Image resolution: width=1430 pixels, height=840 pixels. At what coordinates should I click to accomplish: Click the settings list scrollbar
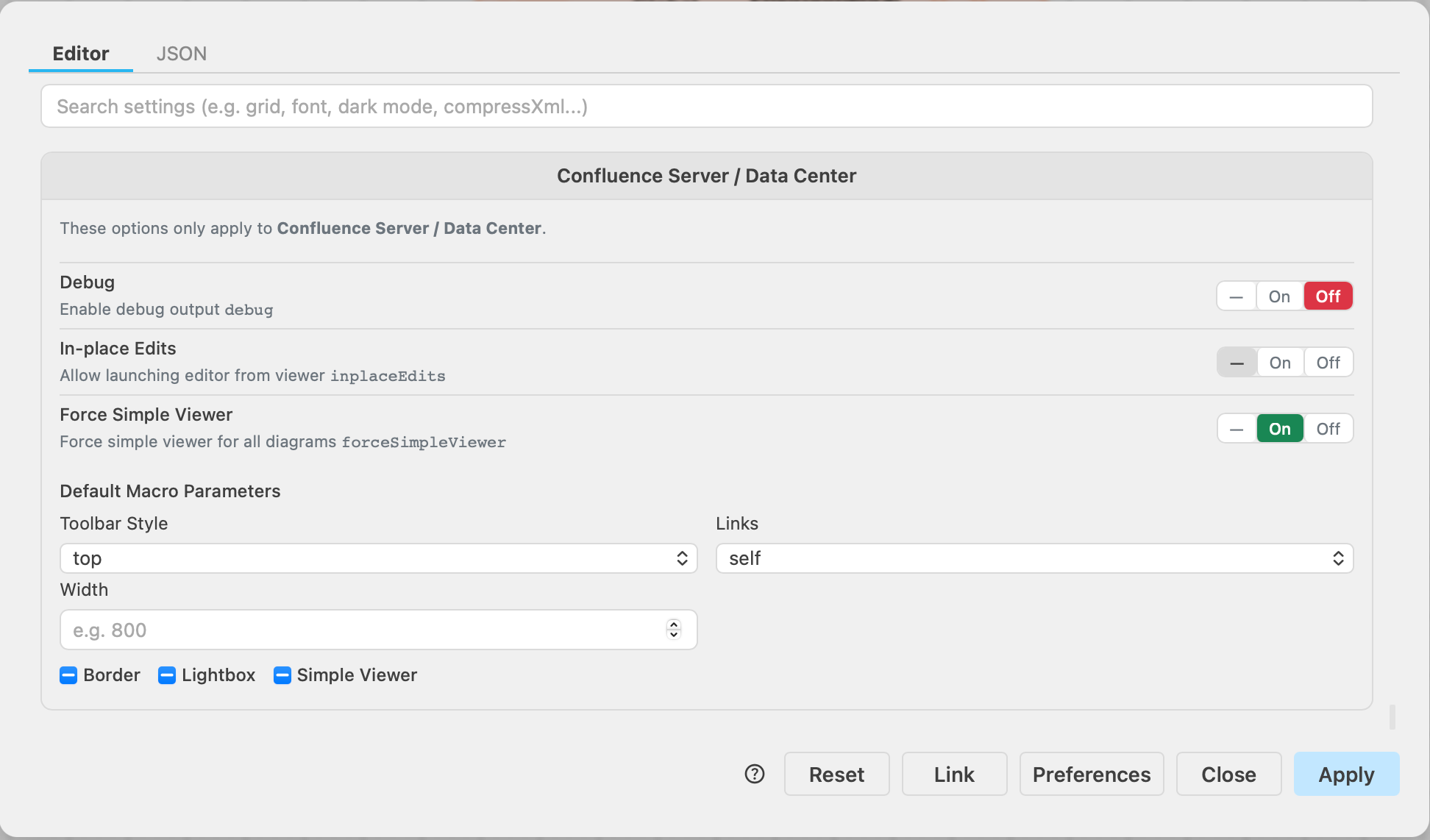1392,717
